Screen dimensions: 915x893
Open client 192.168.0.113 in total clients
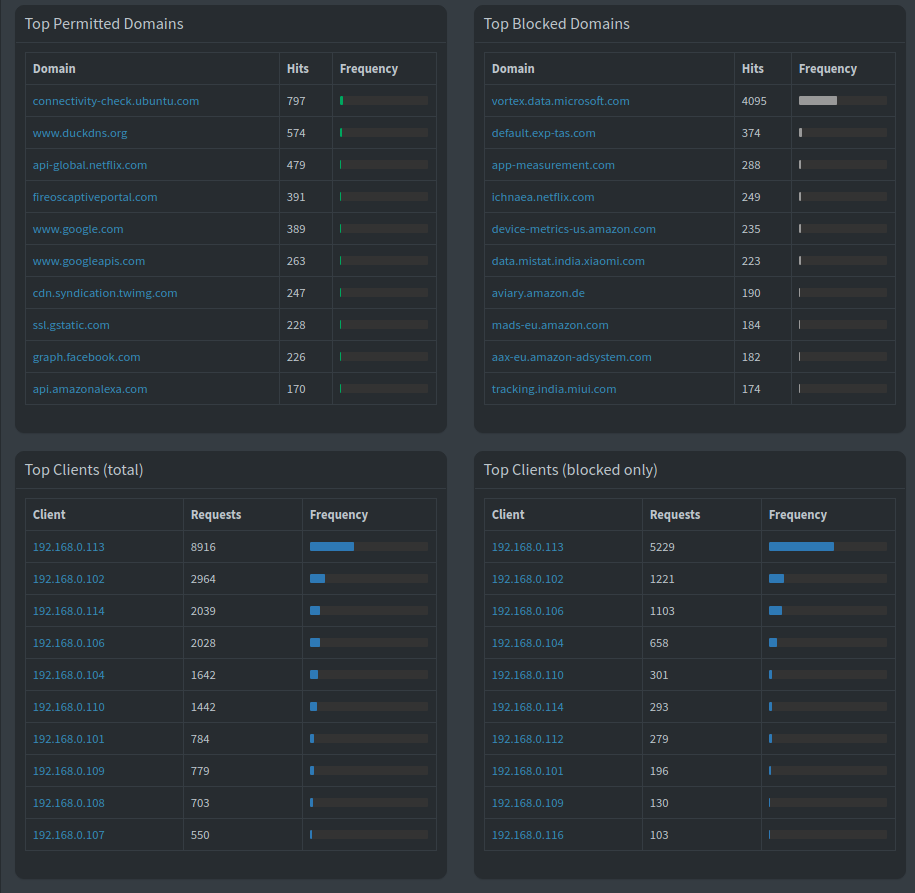(x=68, y=547)
